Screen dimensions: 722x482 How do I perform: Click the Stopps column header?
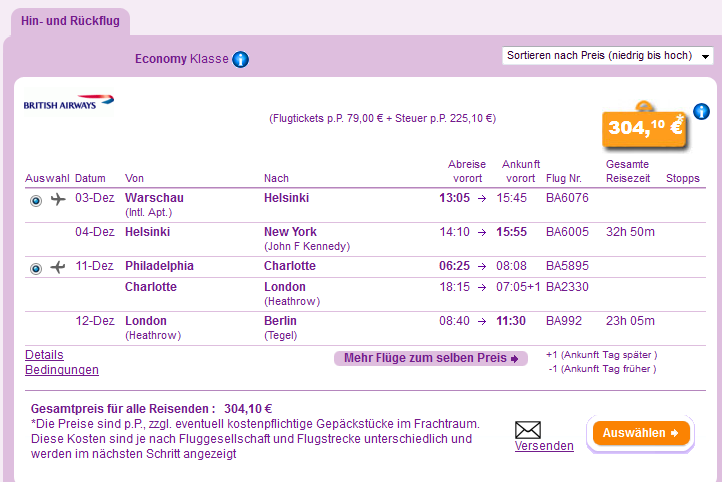pyautogui.click(x=683, y=179)
